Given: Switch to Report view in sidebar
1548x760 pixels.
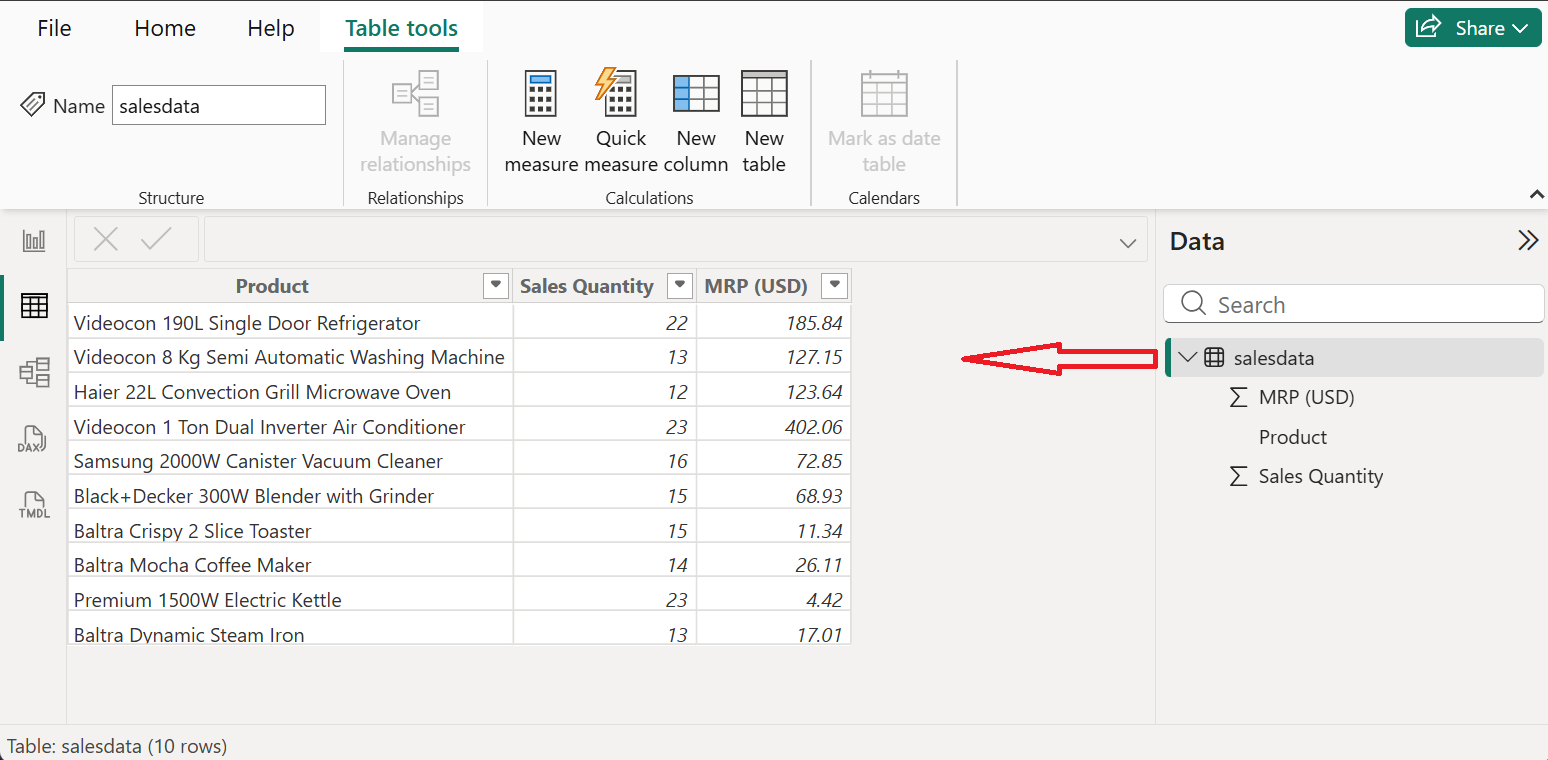Looking at the screenshot, I should [x=34, y=240].
